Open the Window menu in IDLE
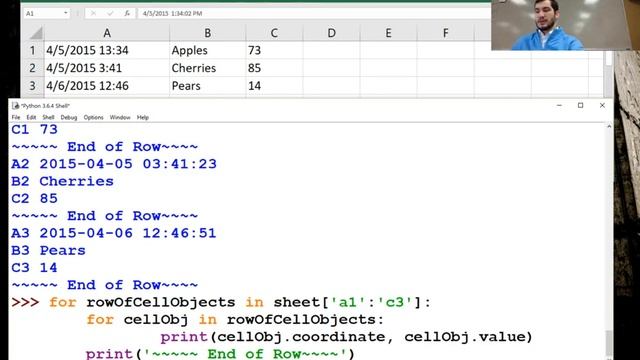The height and width of the screenshot is (360, 640). pyautogui.click(x=120, y=118)
